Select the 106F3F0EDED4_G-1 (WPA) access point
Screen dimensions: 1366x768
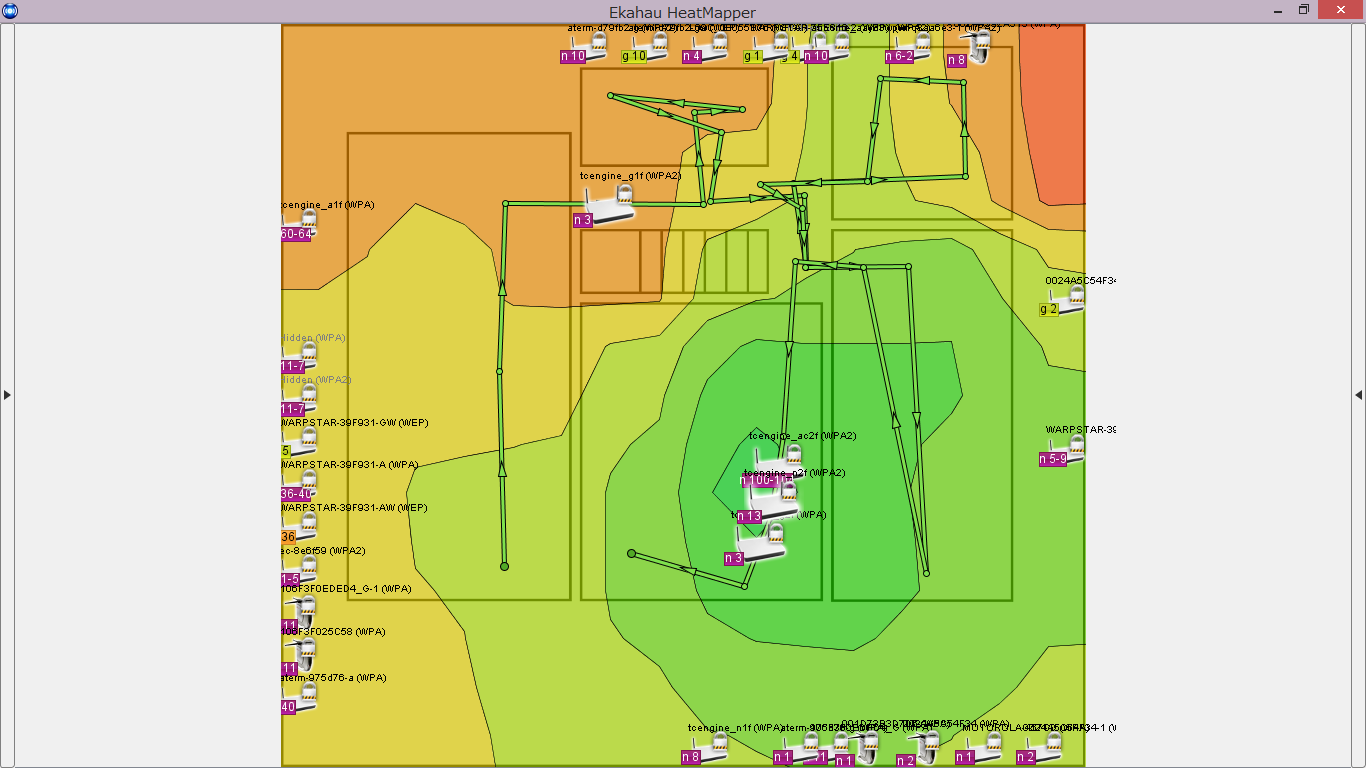point(300,610)
